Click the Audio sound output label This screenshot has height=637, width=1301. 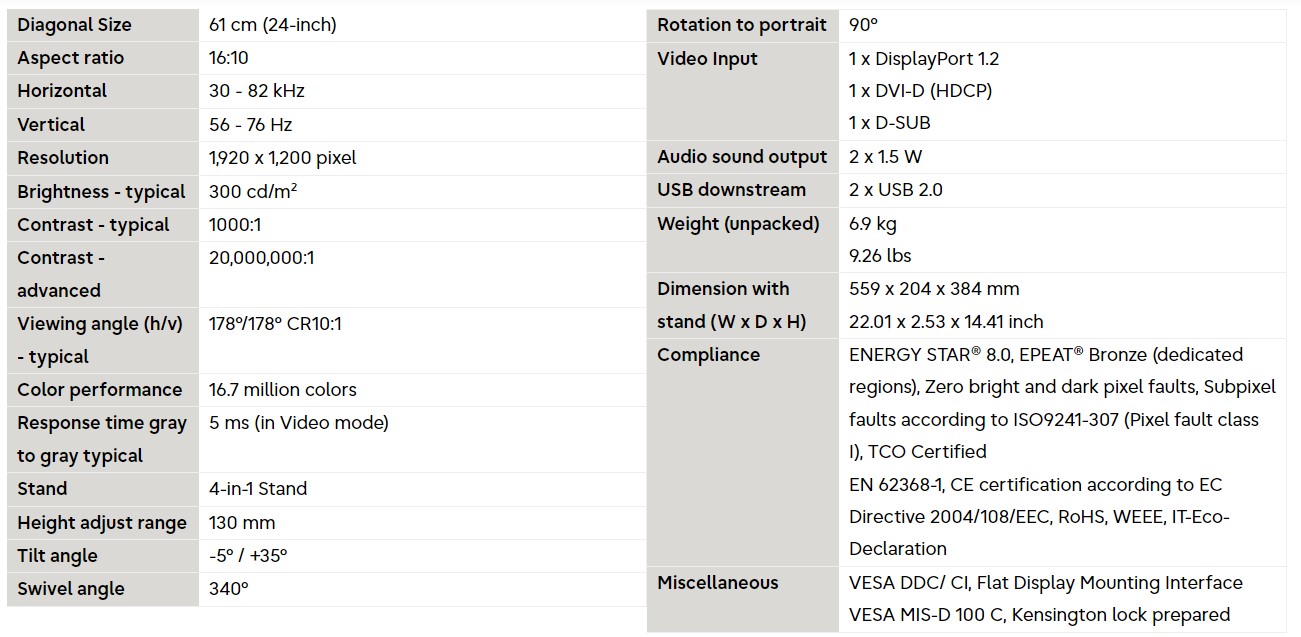point(743,157)
